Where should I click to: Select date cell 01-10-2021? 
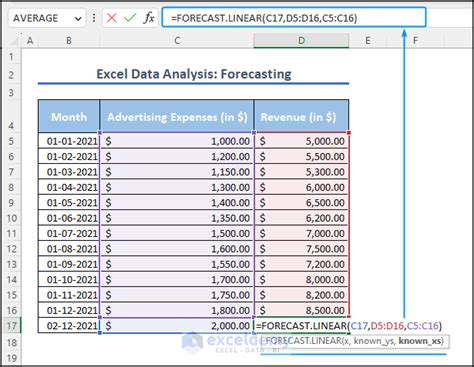(x=69, y=279)
